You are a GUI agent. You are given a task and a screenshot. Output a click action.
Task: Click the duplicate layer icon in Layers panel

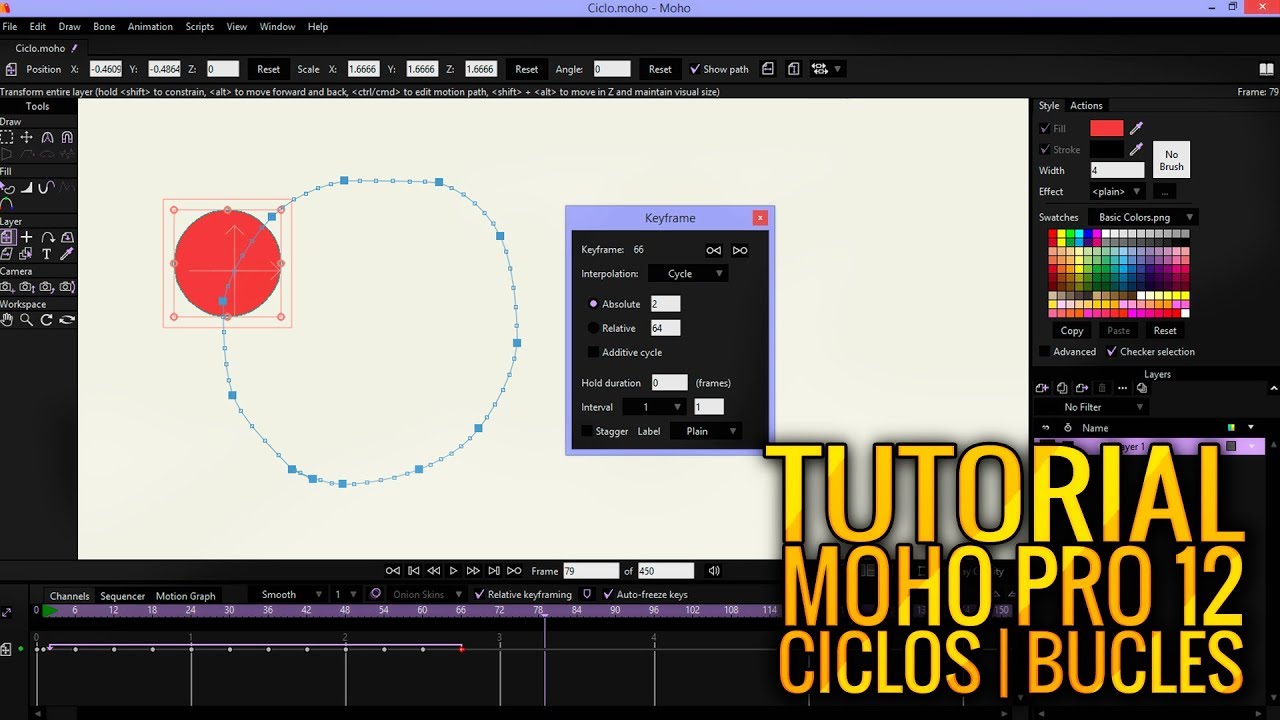1062,388
